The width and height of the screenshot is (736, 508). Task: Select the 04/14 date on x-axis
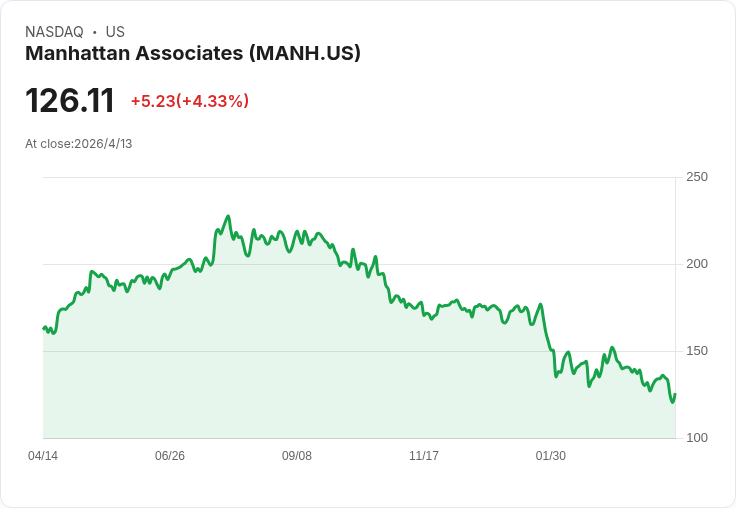(x=43, y=456)
